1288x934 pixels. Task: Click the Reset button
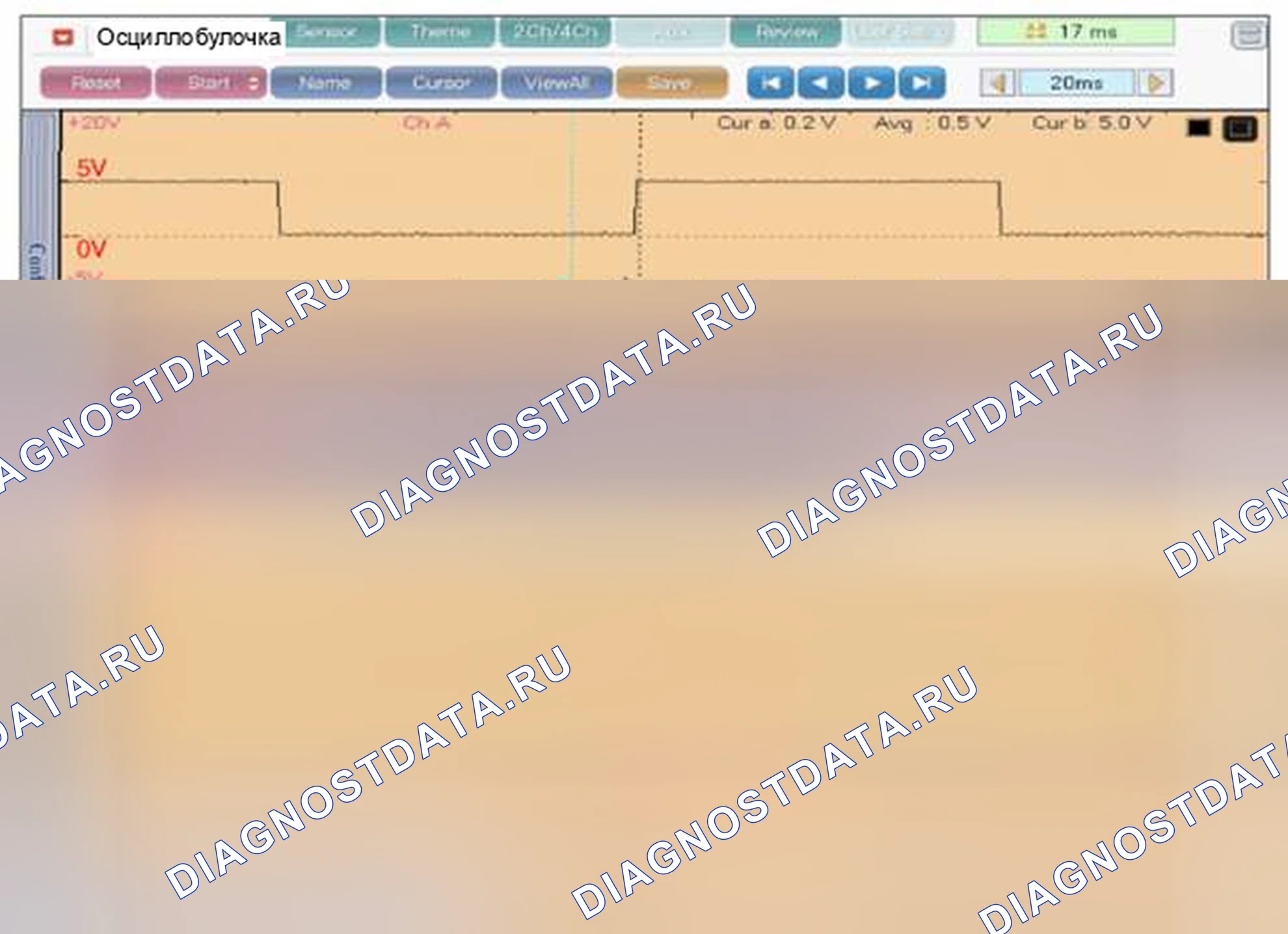96,83
